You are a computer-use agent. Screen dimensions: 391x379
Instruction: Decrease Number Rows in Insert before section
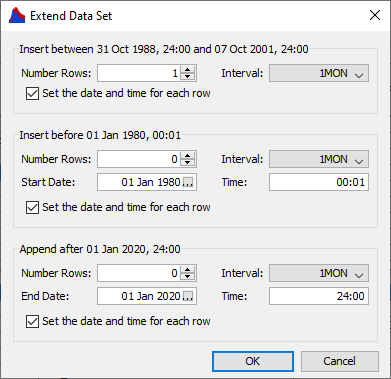click(188, 163)
